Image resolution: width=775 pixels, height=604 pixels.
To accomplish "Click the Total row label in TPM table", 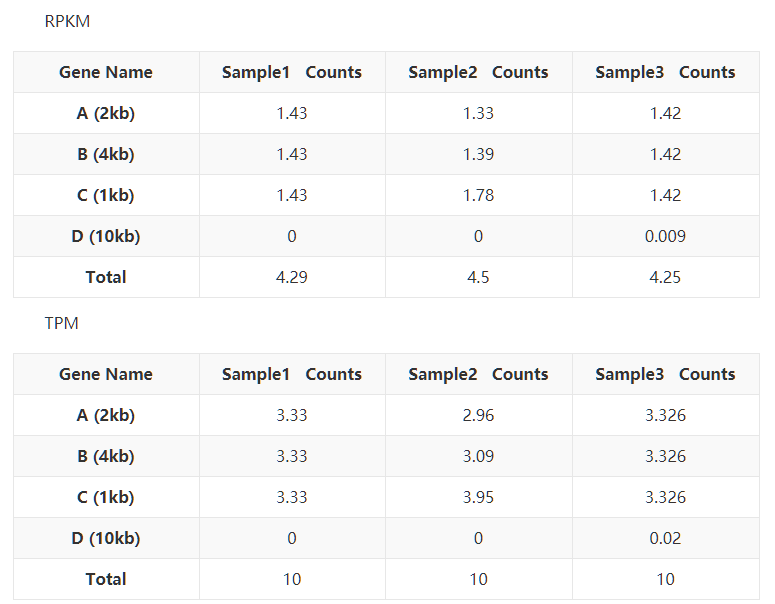I will 106,579.
